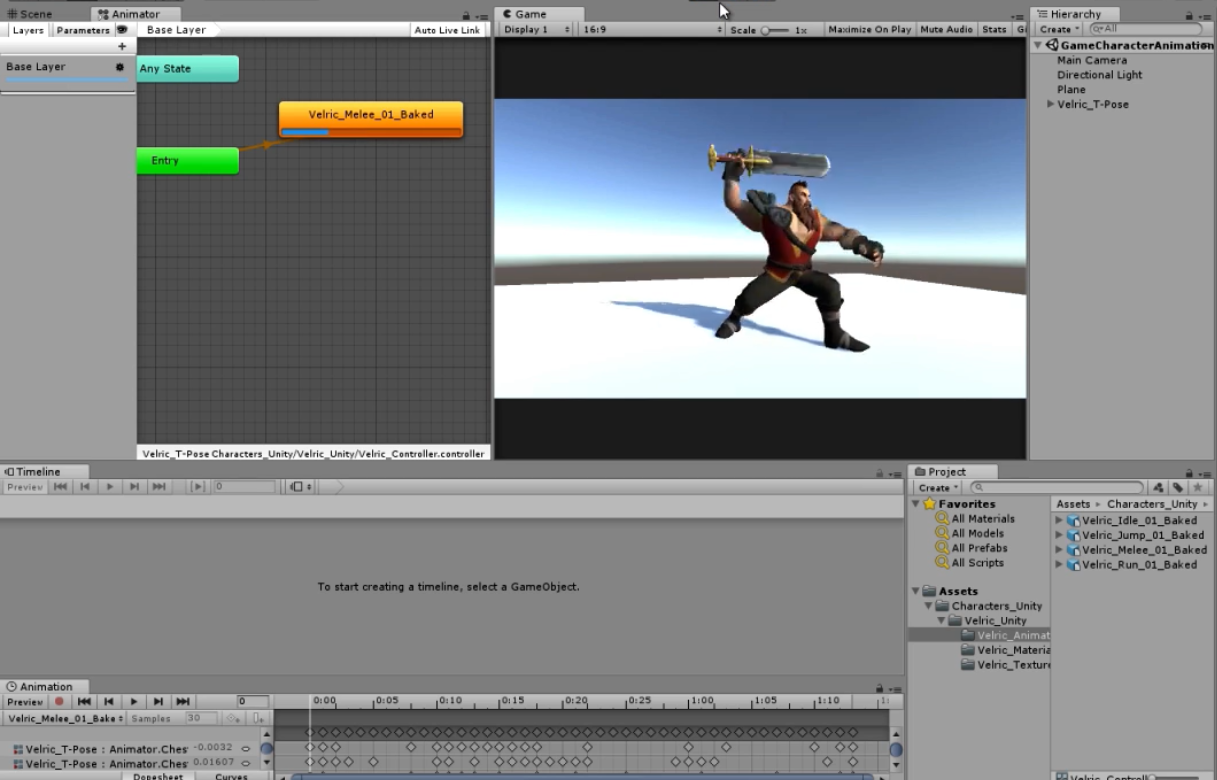Select the Entry node
1217x780 pixels.
(x=188, y=161)
